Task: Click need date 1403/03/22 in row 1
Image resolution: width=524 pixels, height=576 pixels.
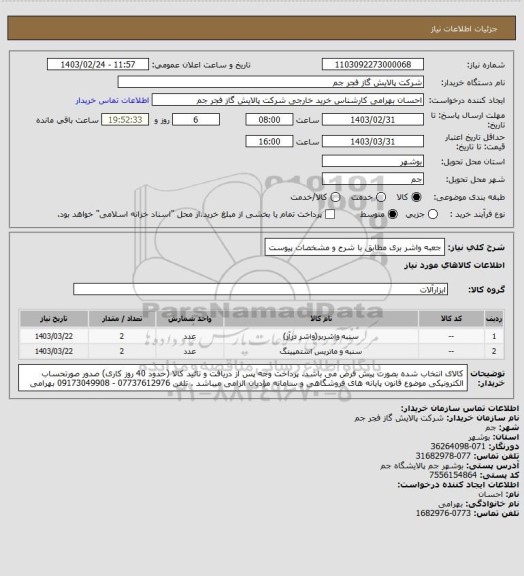Action: pos(54,336)
